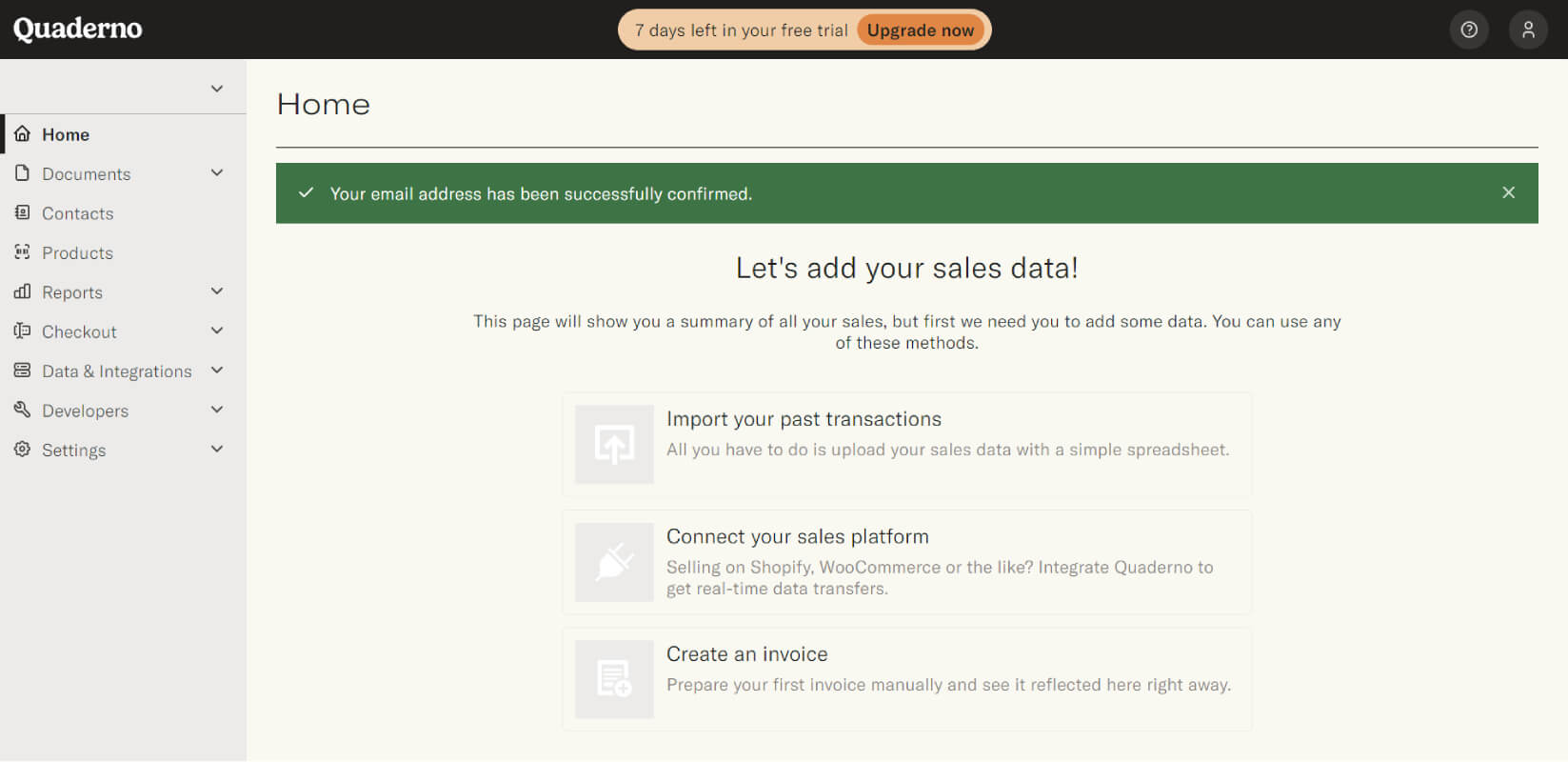Open Checkout in the sidebar
This screenshot has width=1568, height=762.
tap(123, 331)
